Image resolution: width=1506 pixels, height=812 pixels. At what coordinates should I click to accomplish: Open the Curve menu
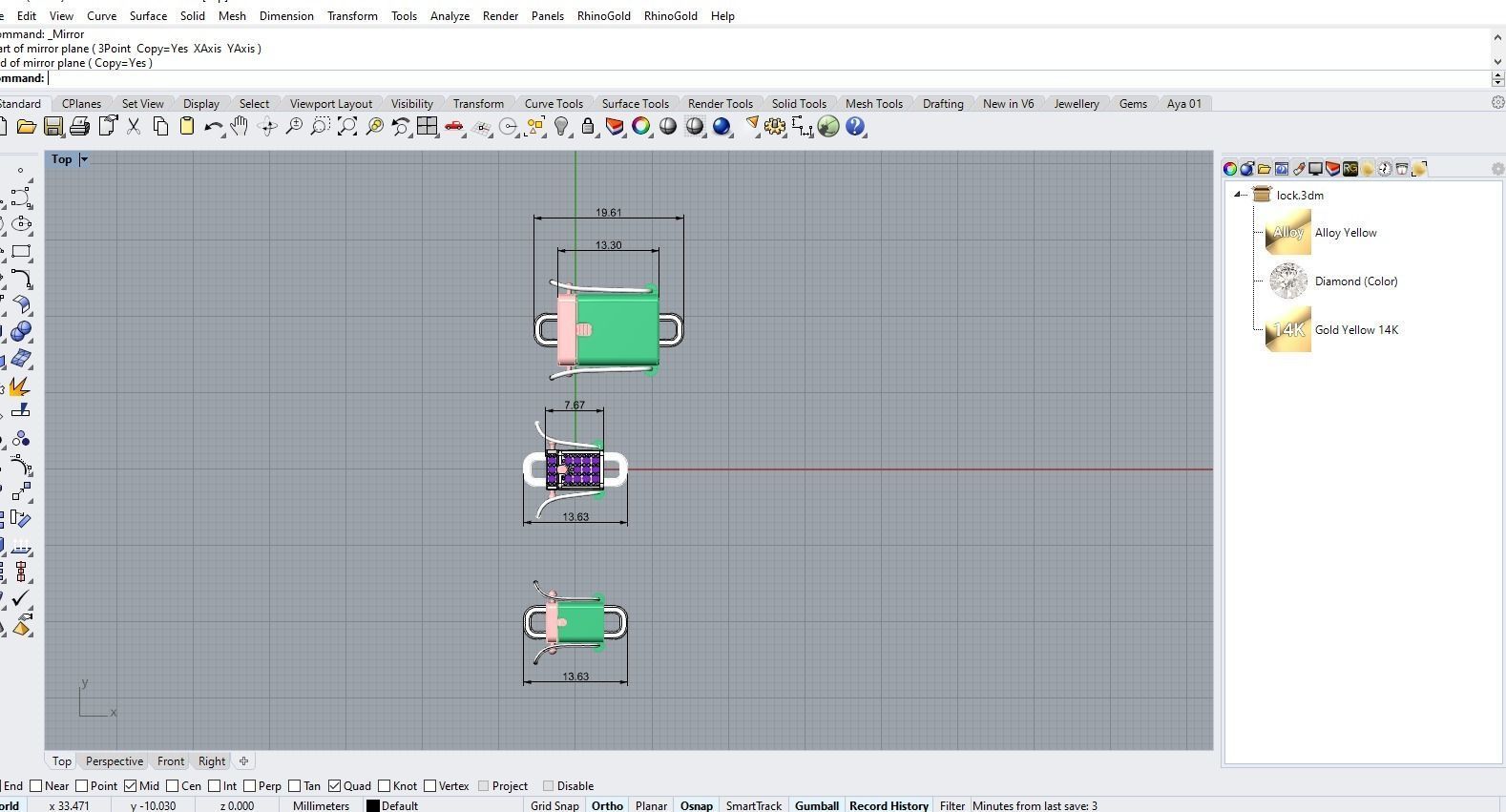click(101, 16)
